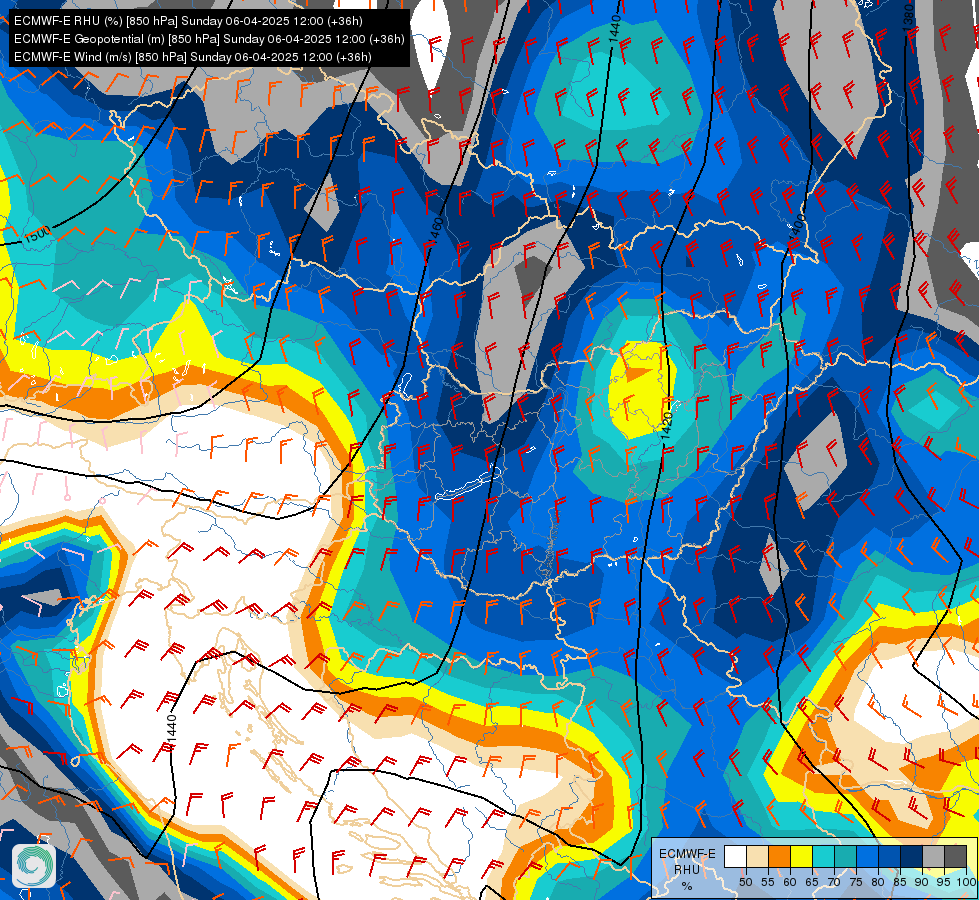The width and height of the screenshot is (979, 900).
Task: Select the teal 70–75% legend swatch
Action: (845, 857)
